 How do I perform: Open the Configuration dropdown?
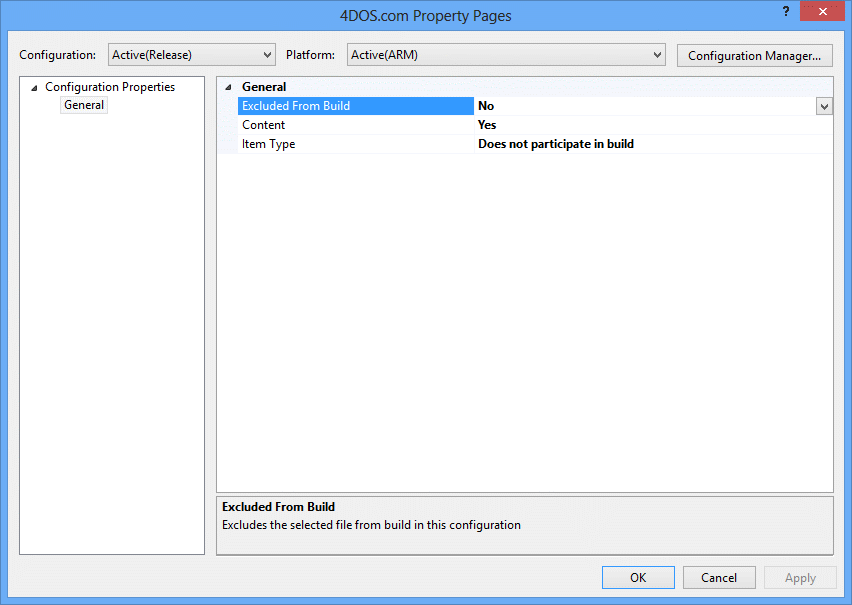click(191, 55)
